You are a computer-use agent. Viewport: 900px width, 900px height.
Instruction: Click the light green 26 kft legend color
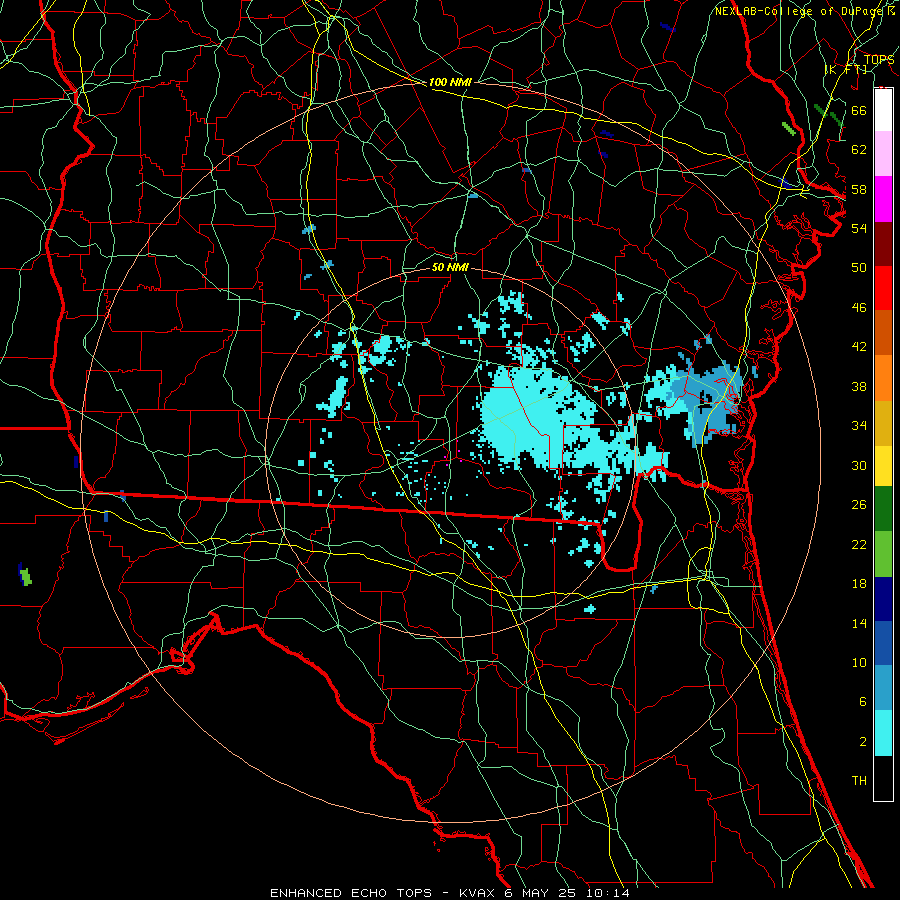(x=883, y=554)
